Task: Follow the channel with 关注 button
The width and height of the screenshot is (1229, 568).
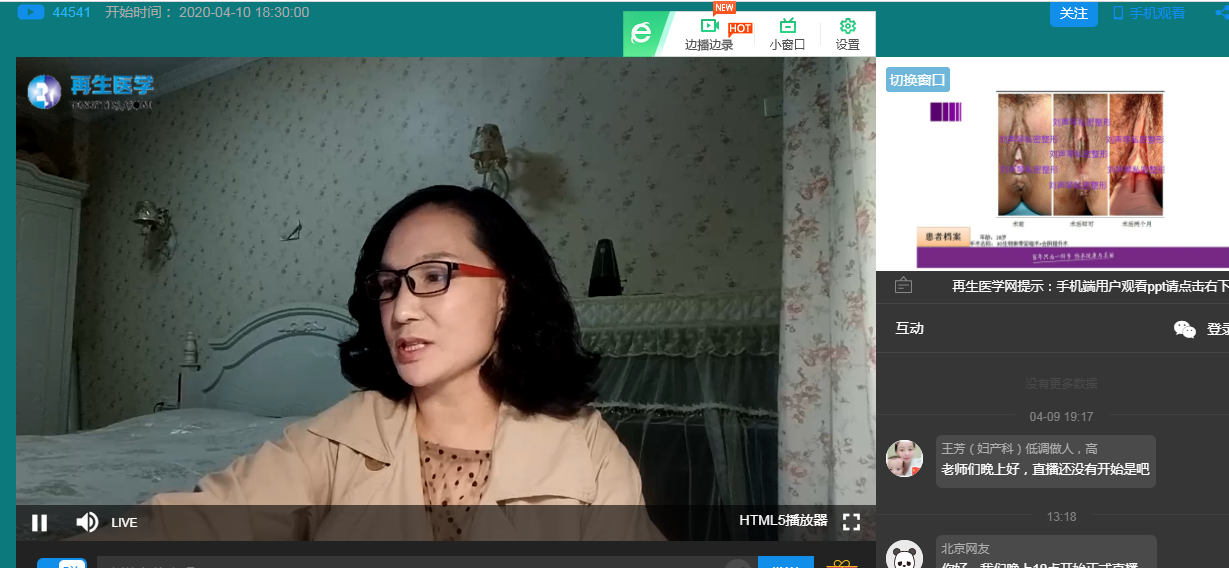Action: [1074, 13]
